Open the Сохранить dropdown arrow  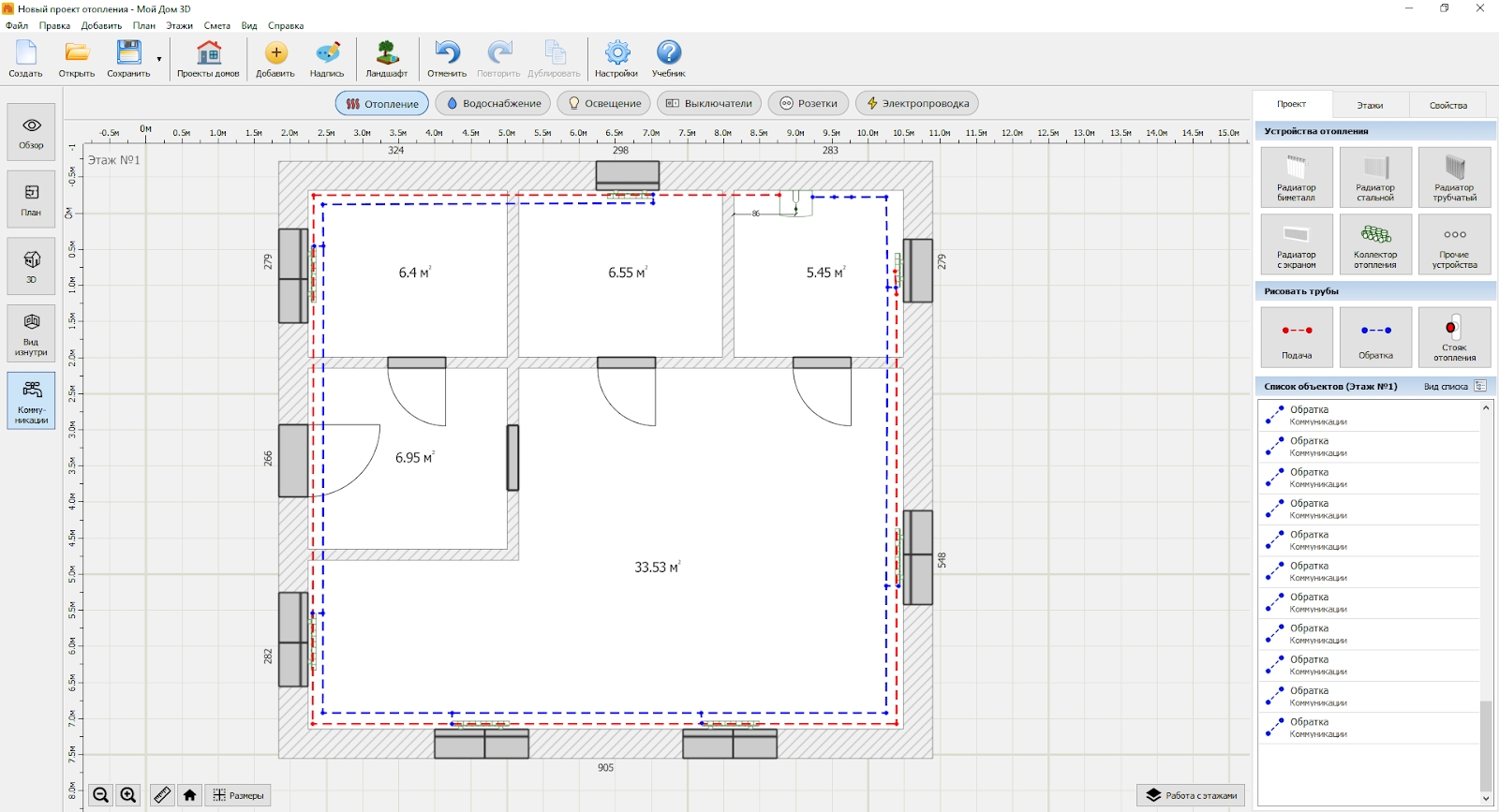[x=159, y=60]
